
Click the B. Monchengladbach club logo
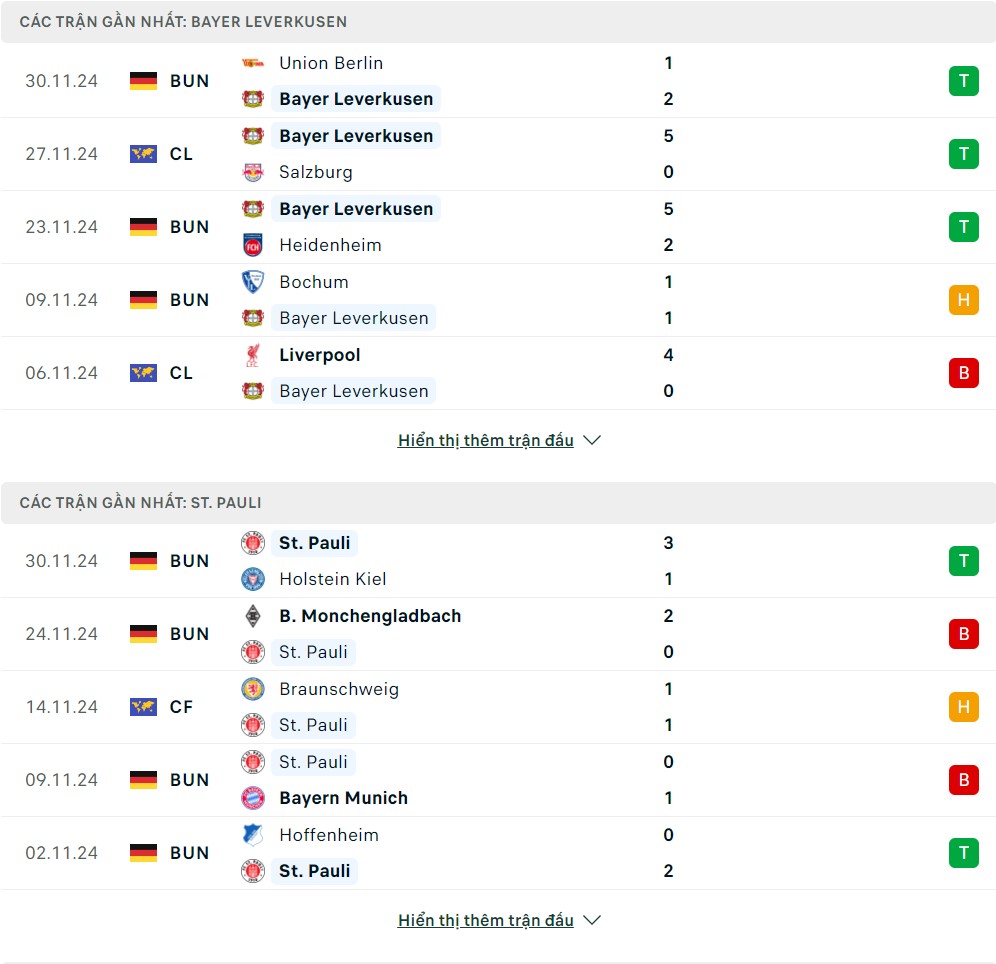252,616
